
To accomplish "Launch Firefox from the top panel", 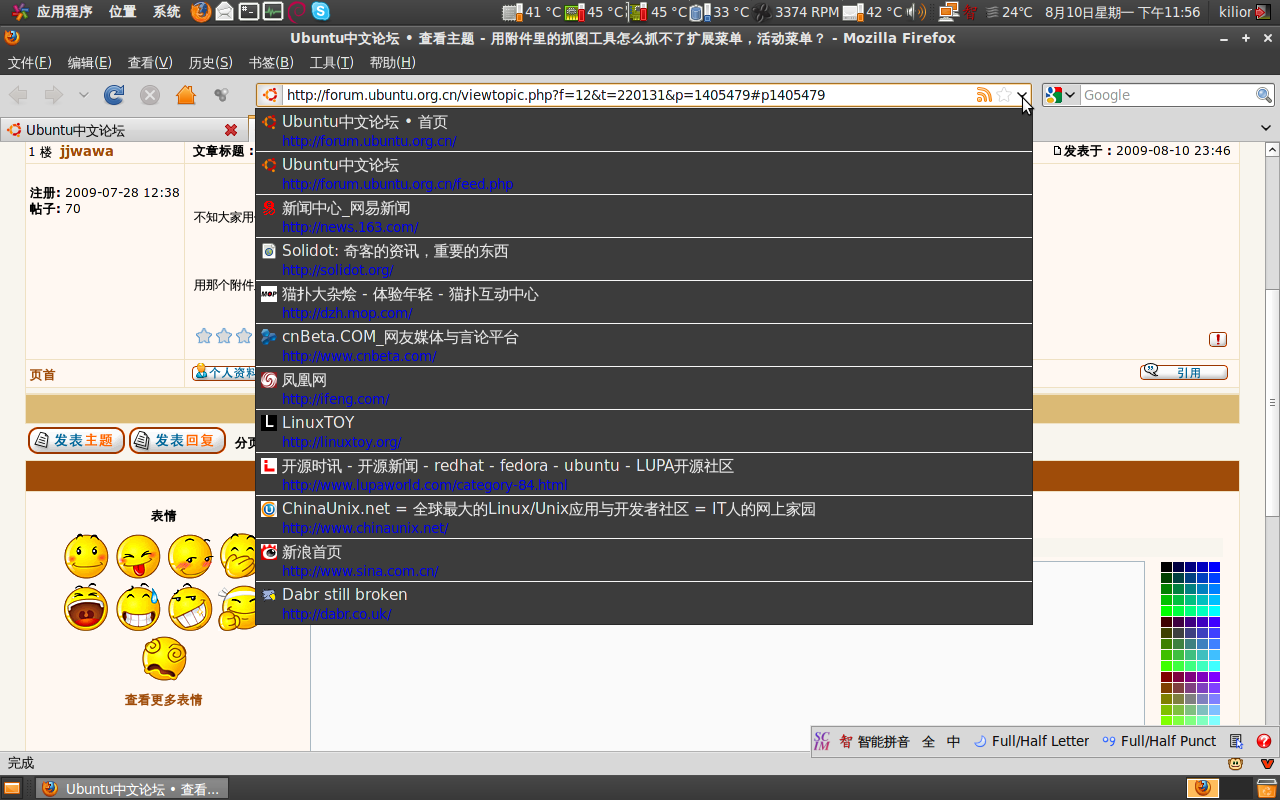I will click(201, 12).
